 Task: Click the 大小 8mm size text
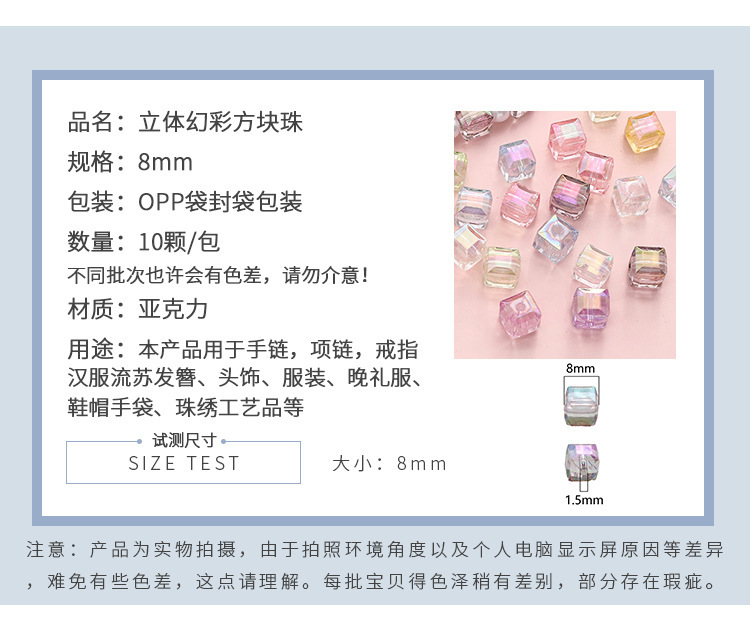coord(389,463)
